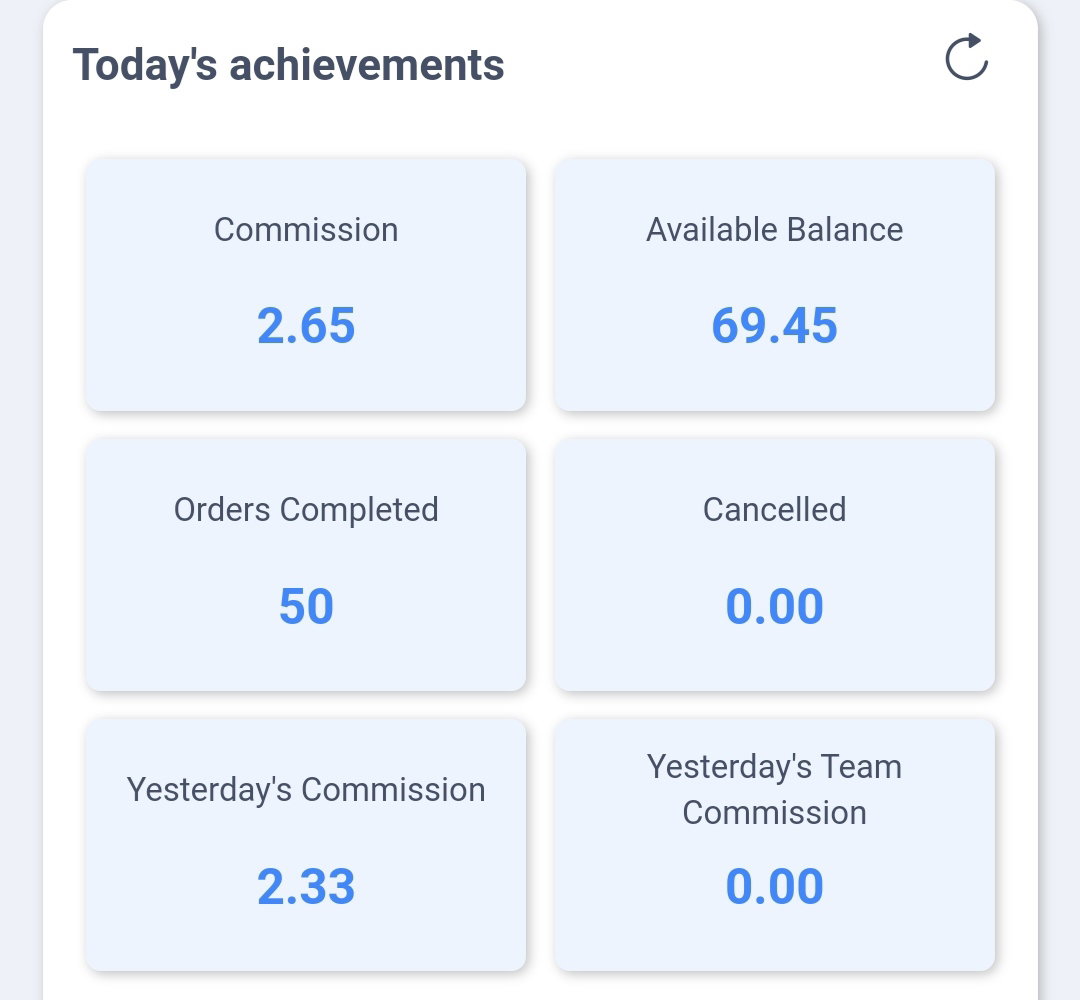Viewport: 1080px width, 1000px height.
Task: Click the Cancelled label text
Action: click(774, 510)
